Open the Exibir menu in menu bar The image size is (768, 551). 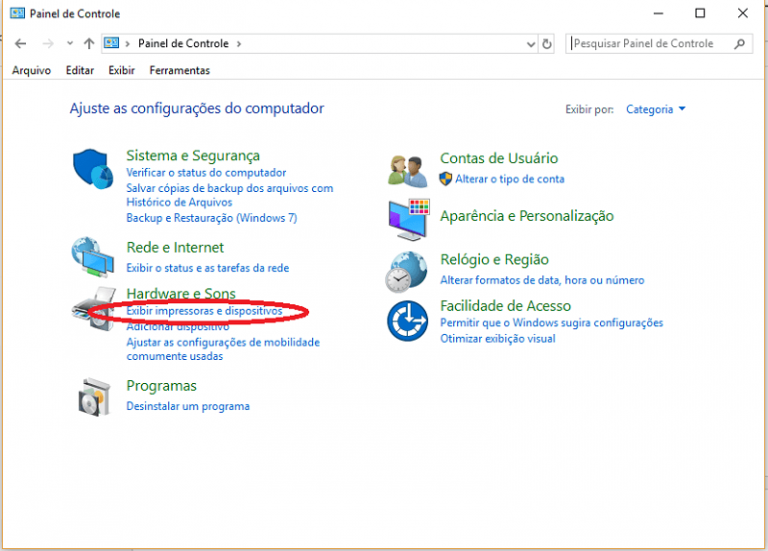[121, 70]
